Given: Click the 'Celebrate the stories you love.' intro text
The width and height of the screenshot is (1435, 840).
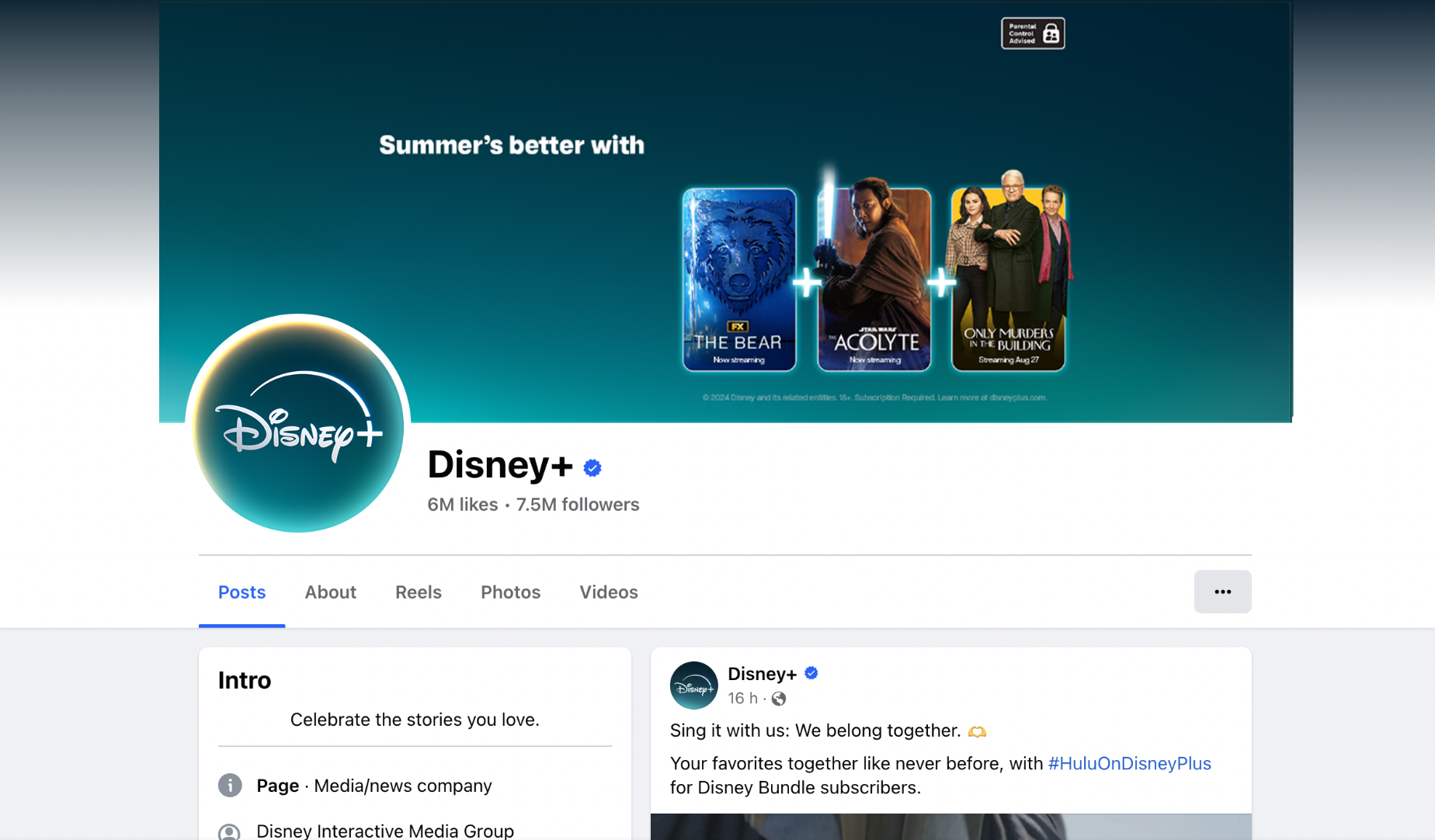Looking at the screenshot, I should pos(415,720).
